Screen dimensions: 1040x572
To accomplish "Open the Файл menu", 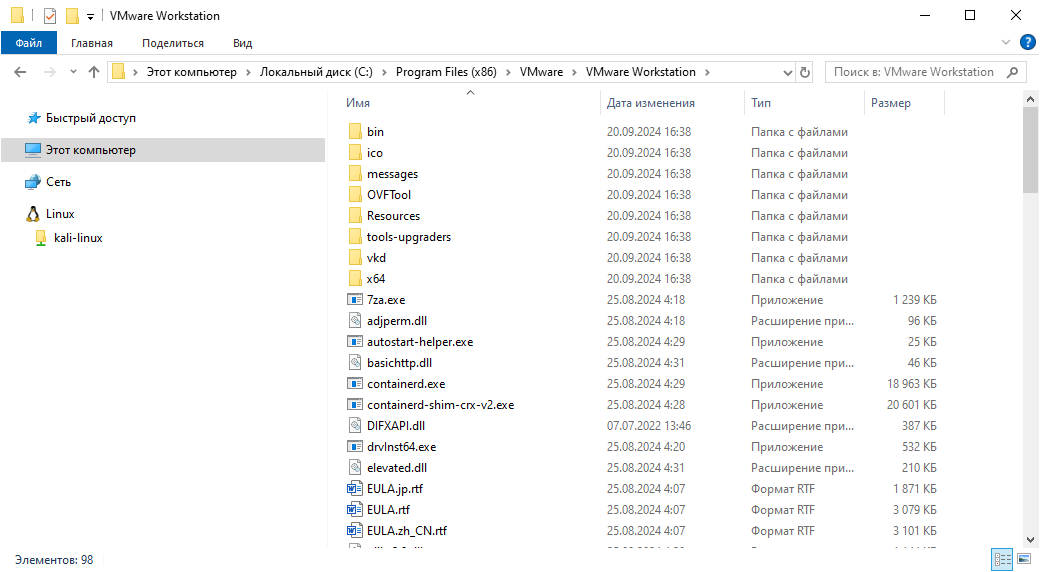I will click(29, 43).
